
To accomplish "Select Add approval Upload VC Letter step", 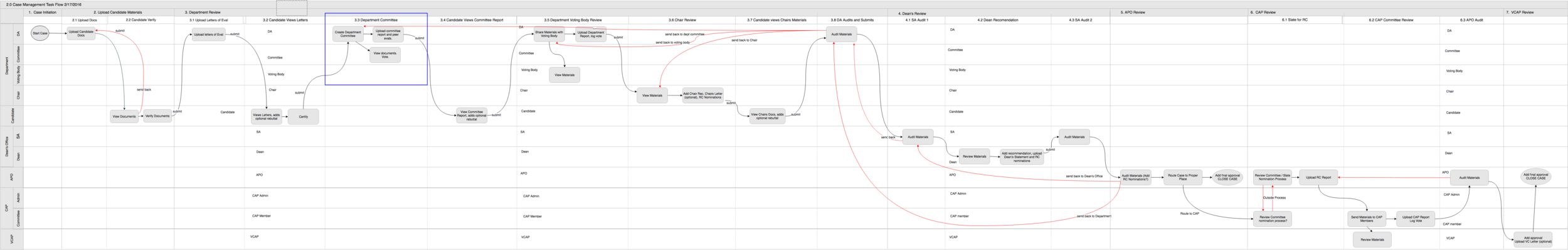I will [1533, 239].
